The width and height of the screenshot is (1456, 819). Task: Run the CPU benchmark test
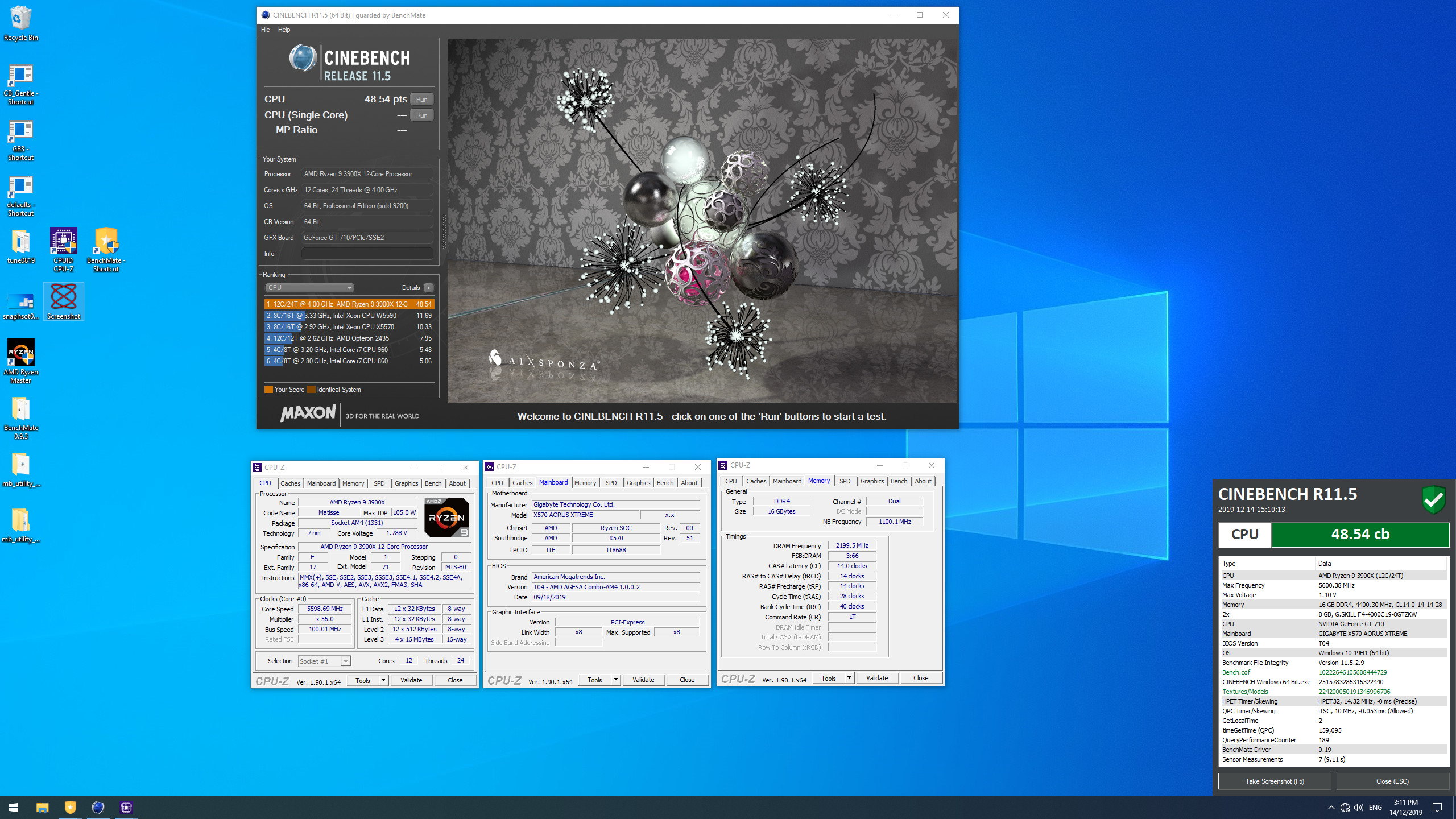pyautogui.click(x=421, y=99)
